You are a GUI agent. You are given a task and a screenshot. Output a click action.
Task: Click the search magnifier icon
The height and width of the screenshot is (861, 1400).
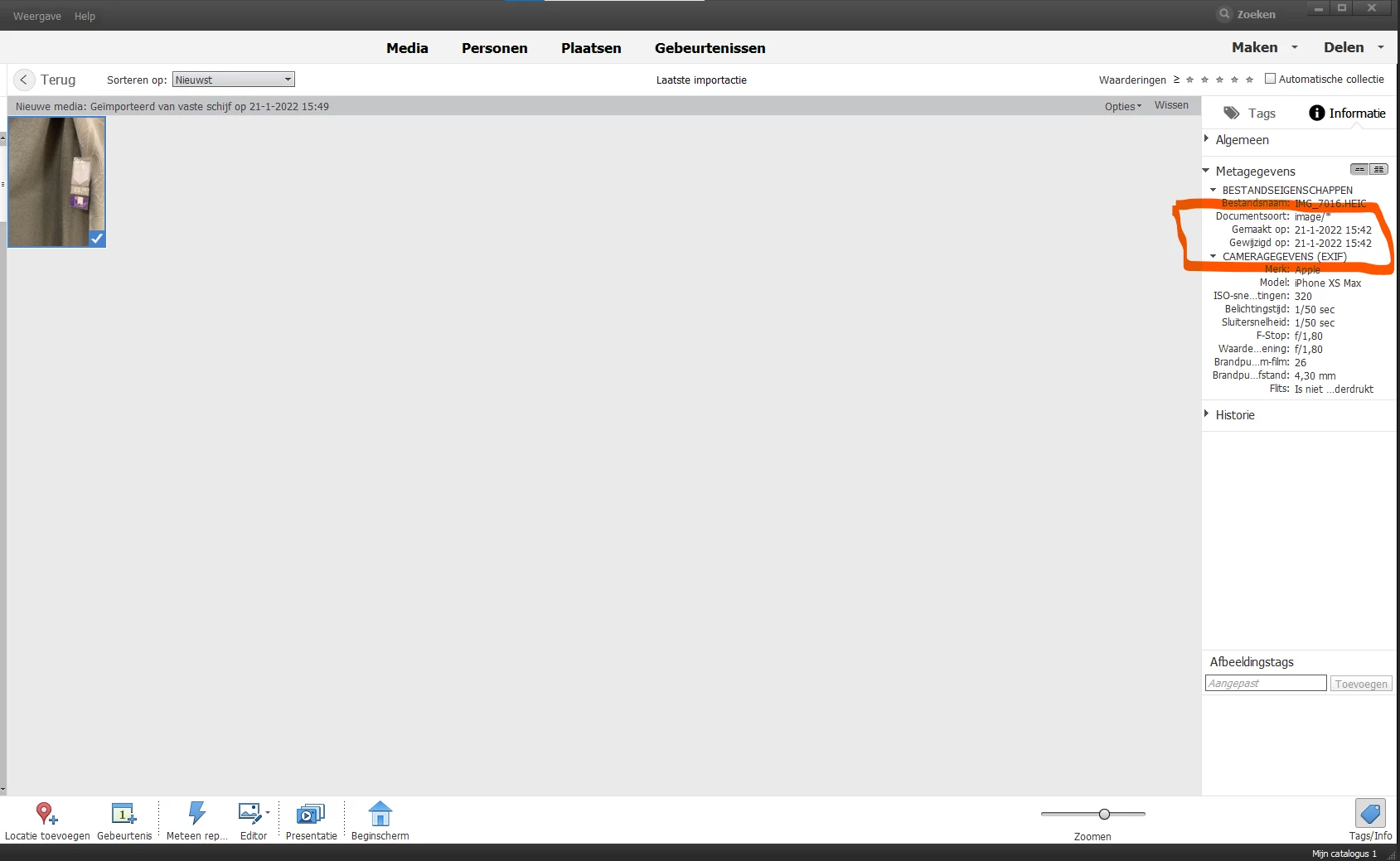coord(1224,14)
